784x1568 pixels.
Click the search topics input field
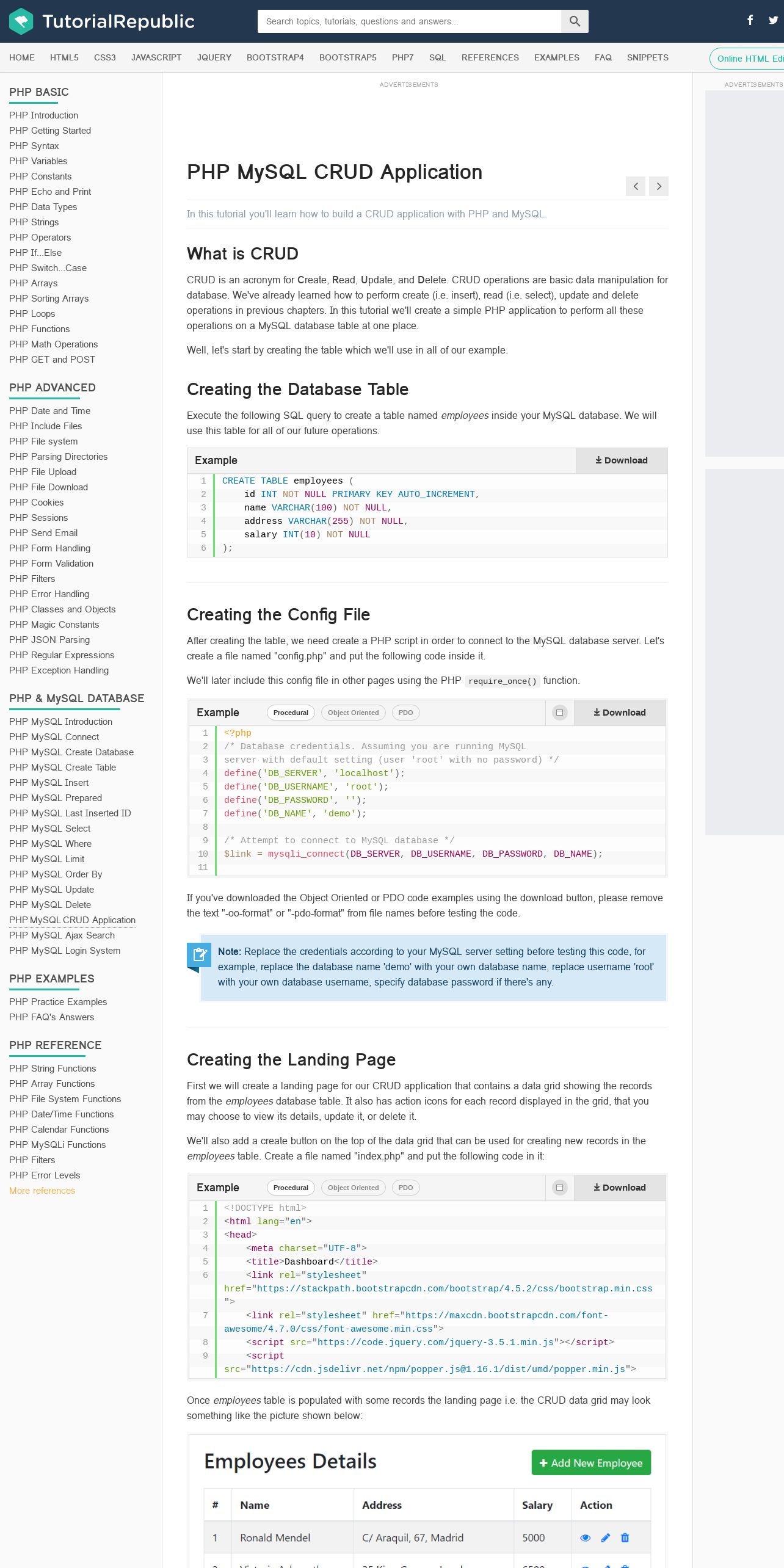tap(409, 21)
